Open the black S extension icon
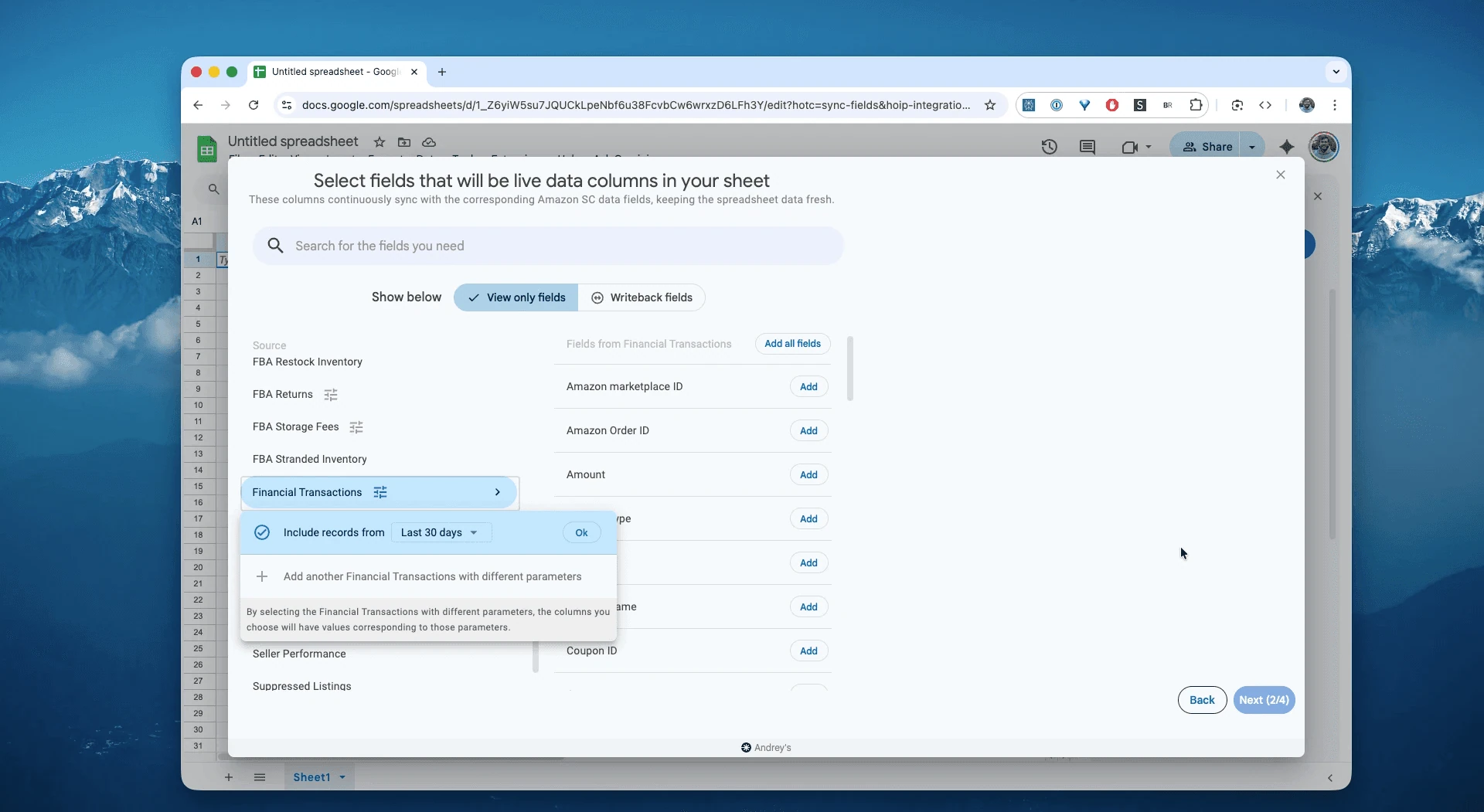This screenshot has height=812, width=1484. tap(1140, 105)
